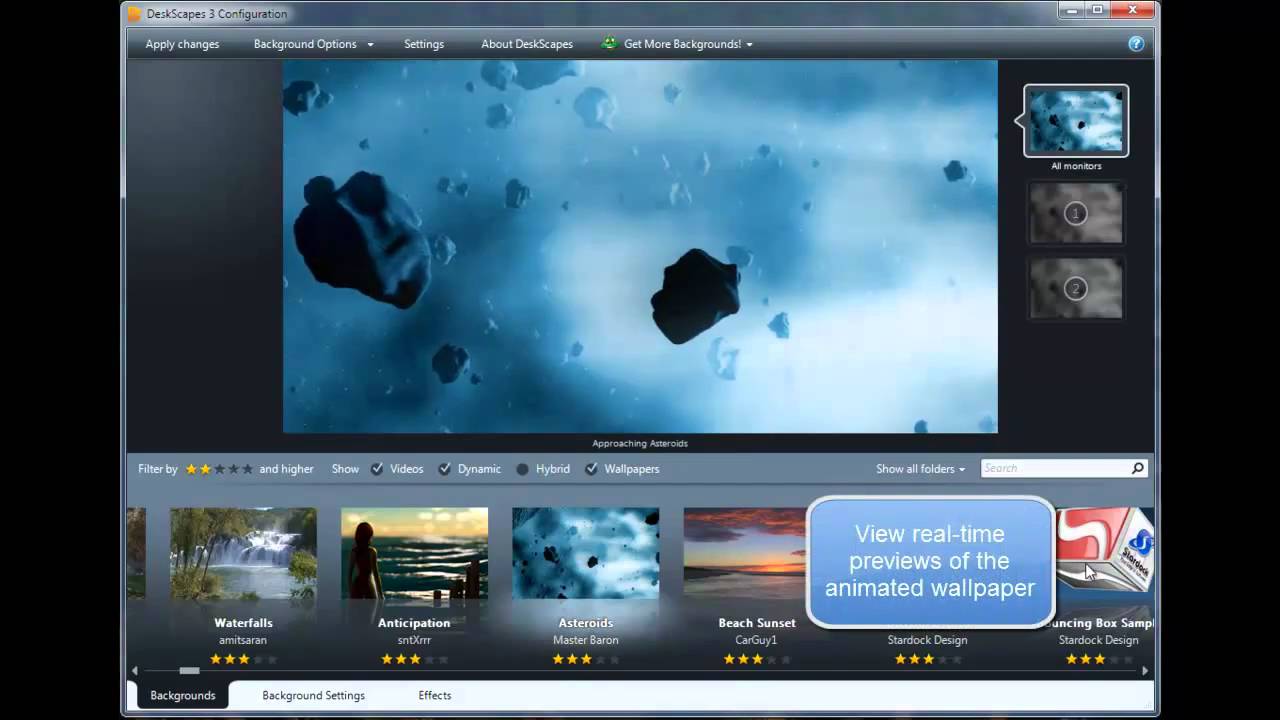Open About DeskScapes
This screenshot has height=720, width=1280.
[x=527, y=44]
